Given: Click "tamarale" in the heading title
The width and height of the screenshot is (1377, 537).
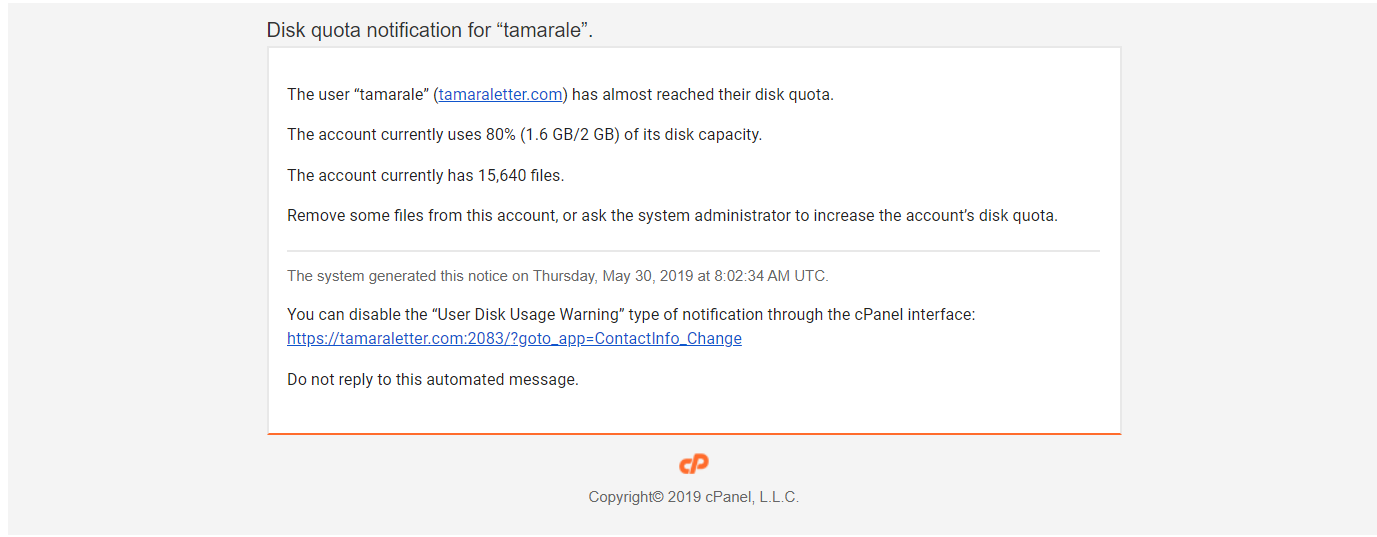Looking at the screenshot, I should (x=542, y=30).
